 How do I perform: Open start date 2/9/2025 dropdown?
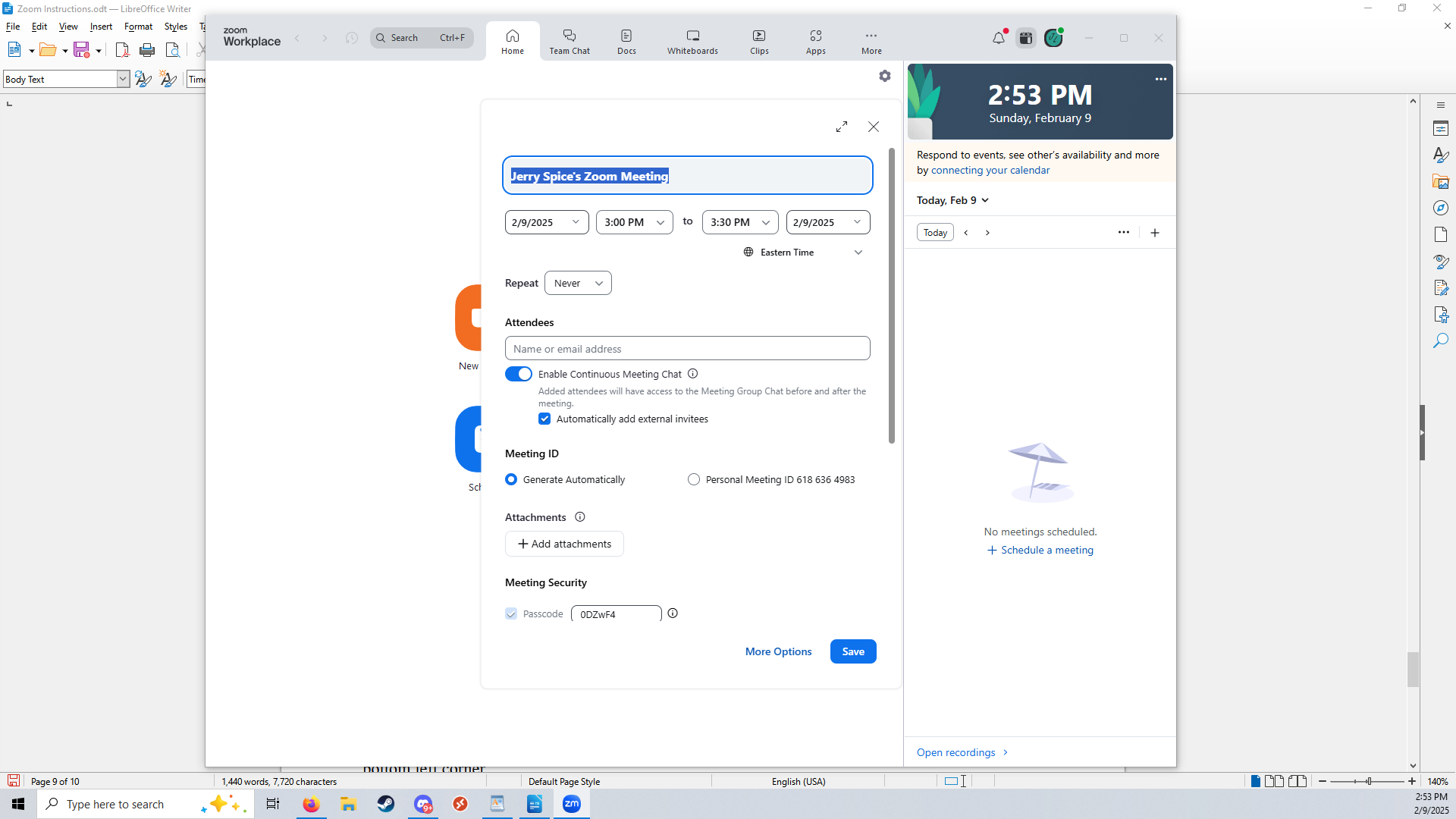[547, 222]
